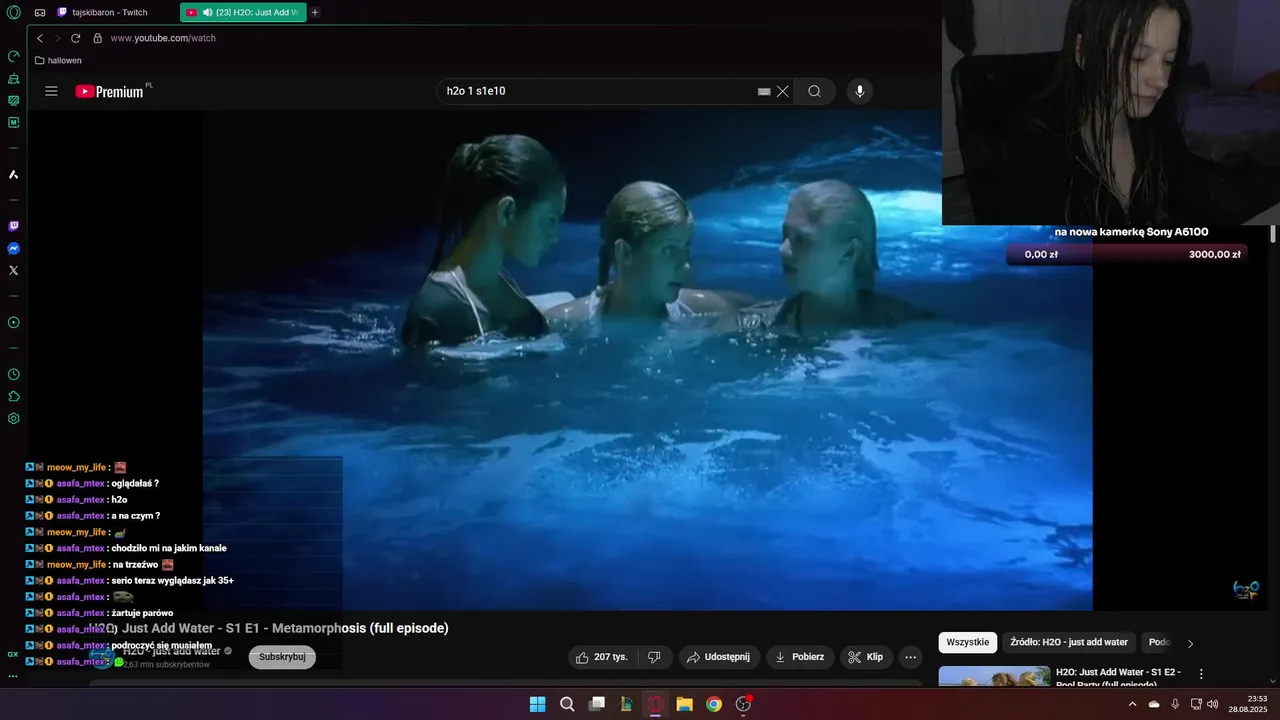
Task: Open the Windows Start menu
Action: click(537, 704)
